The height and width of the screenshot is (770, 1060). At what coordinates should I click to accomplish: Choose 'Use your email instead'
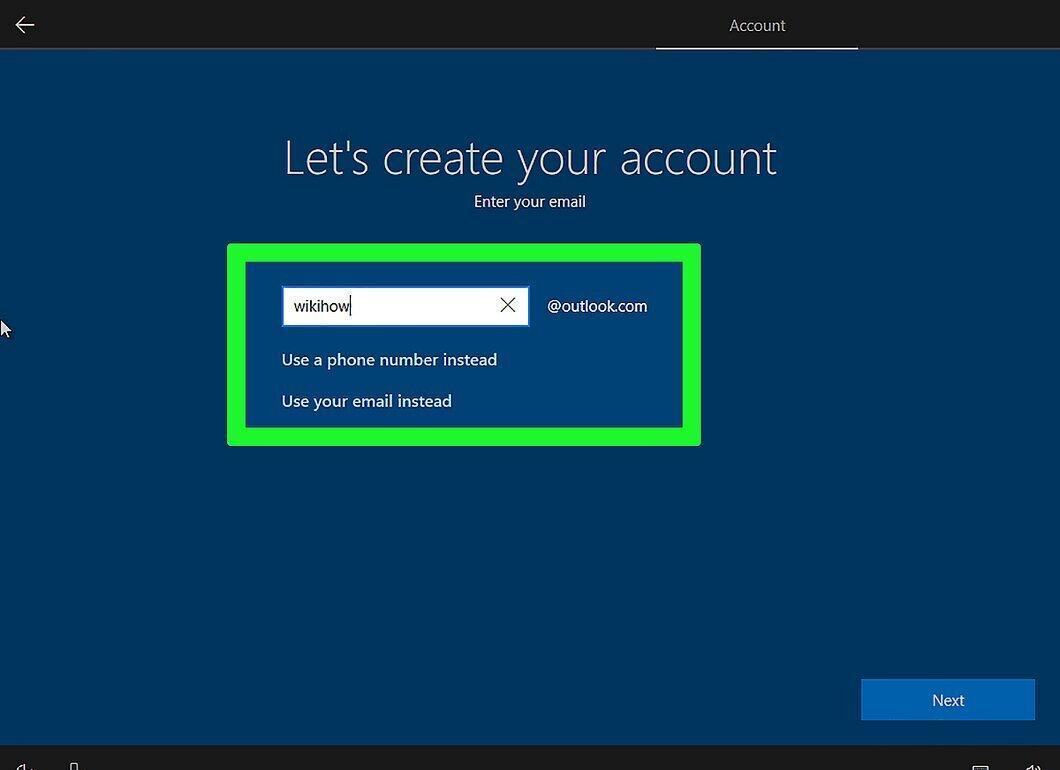tap(366, 401)
